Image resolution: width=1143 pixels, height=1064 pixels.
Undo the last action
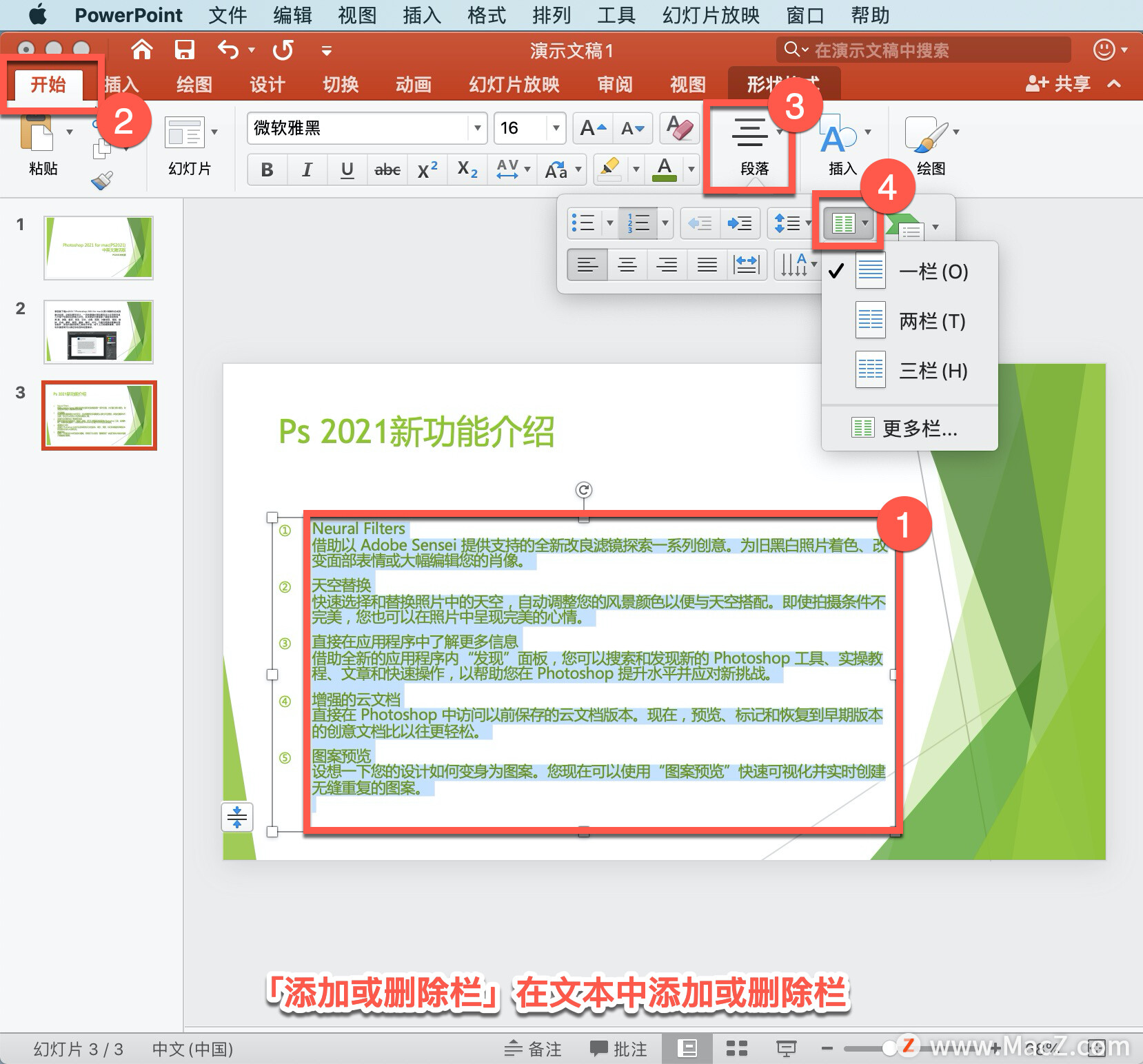point(228,50)
